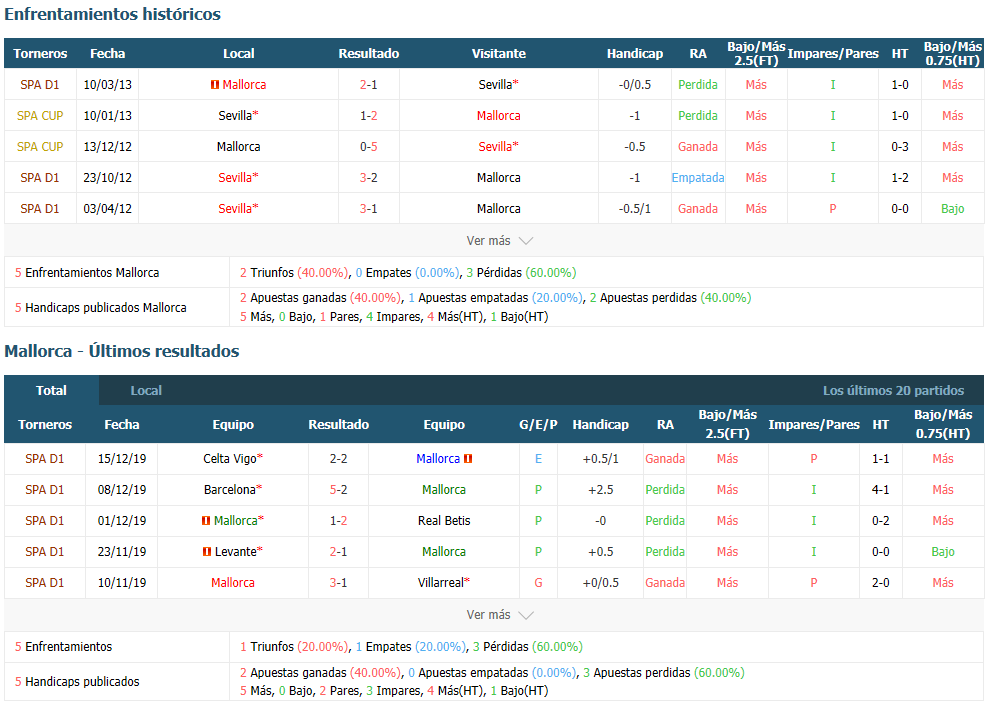Click Handicap column header in historical table
Screen dimensions: 992x707
click(635, 54)
